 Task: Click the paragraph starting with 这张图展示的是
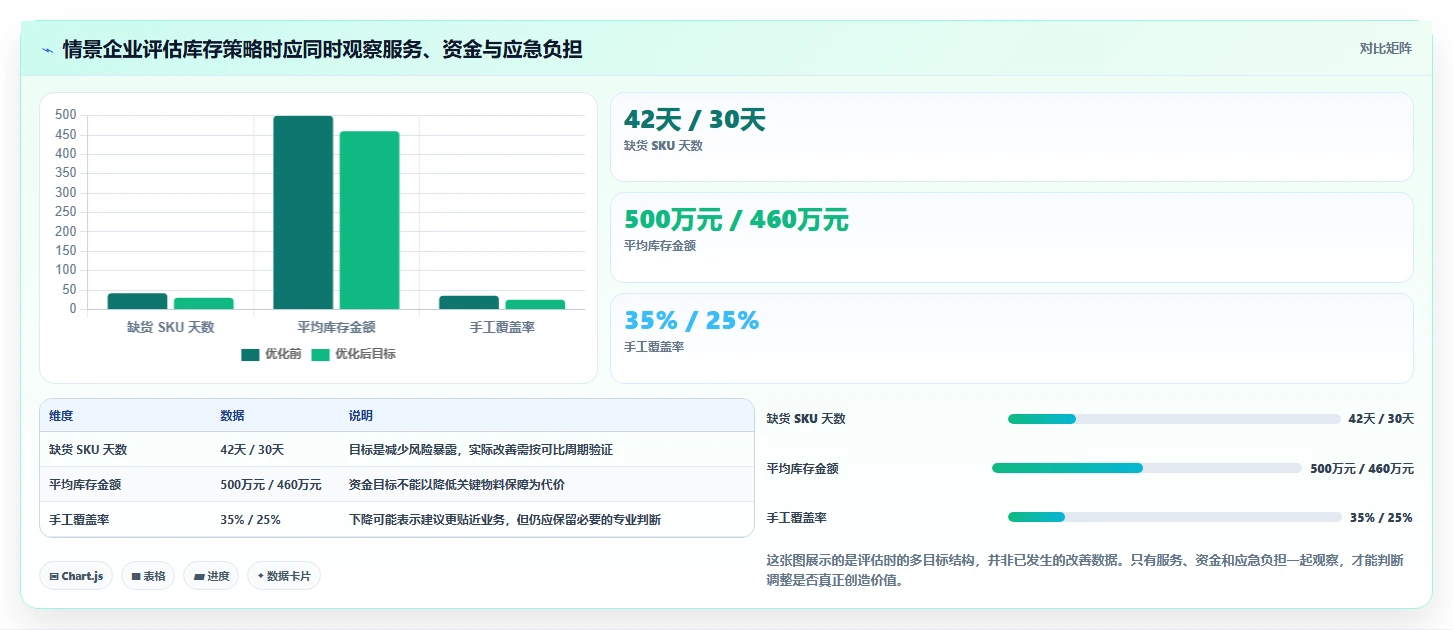coord(1085,570)
